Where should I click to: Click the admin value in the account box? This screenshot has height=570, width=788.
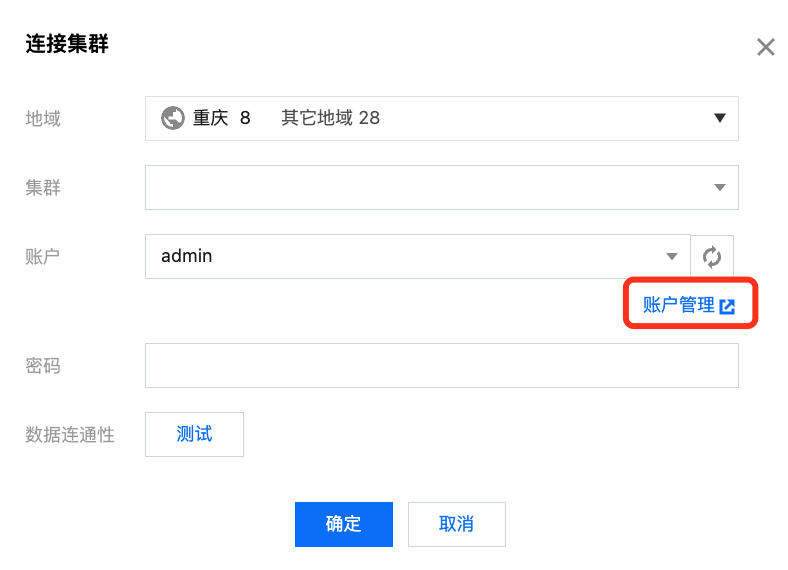(x=187, y=256)
